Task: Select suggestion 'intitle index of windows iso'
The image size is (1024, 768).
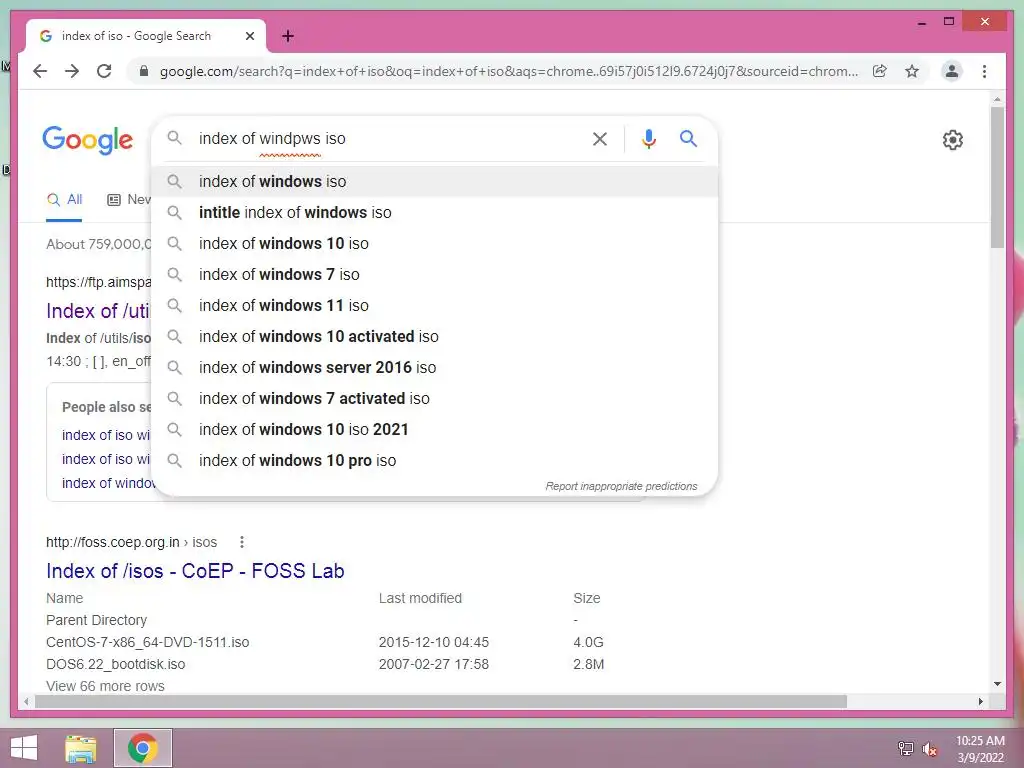Action: 434,212
